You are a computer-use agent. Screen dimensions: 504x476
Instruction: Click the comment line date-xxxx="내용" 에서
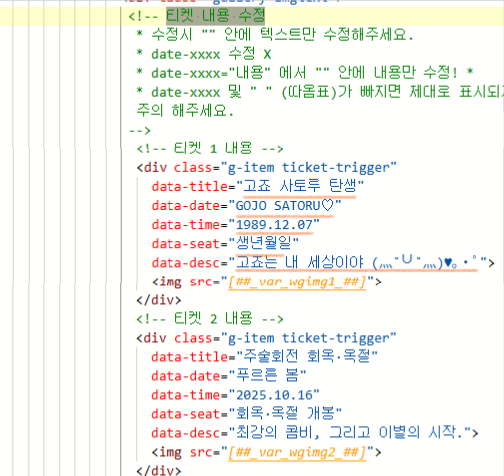pyautogui.click(x=305, y=73)
